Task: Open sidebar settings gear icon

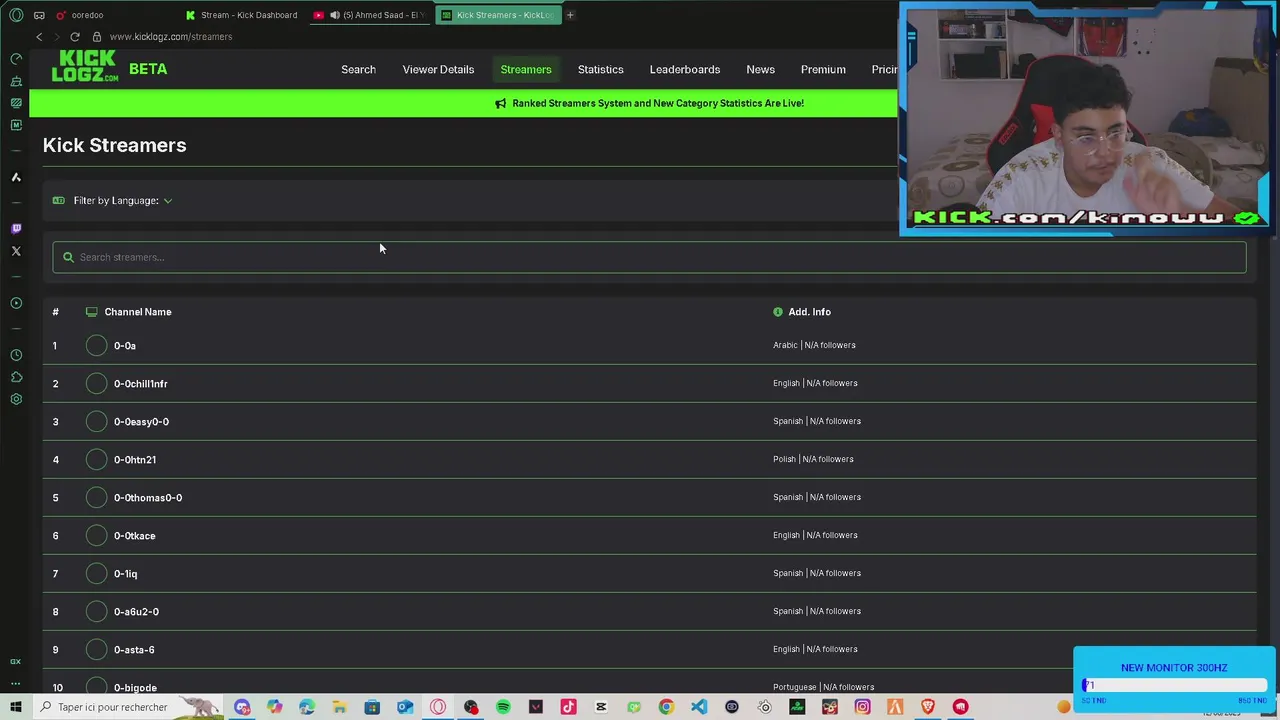Action: click(16, 399)
